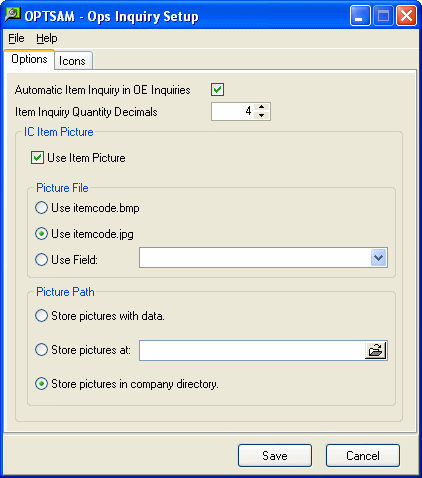Select the Options tab

(x=29, y=59)
